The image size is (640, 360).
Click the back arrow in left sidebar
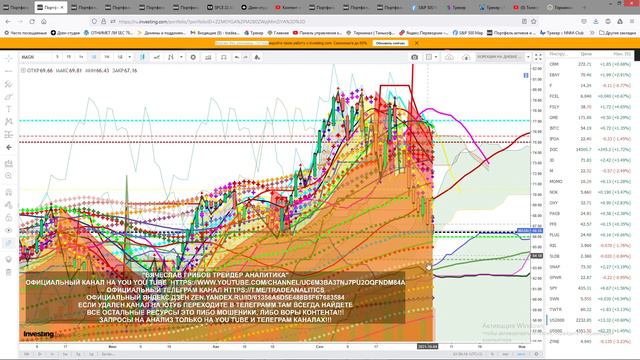(9, 147)
